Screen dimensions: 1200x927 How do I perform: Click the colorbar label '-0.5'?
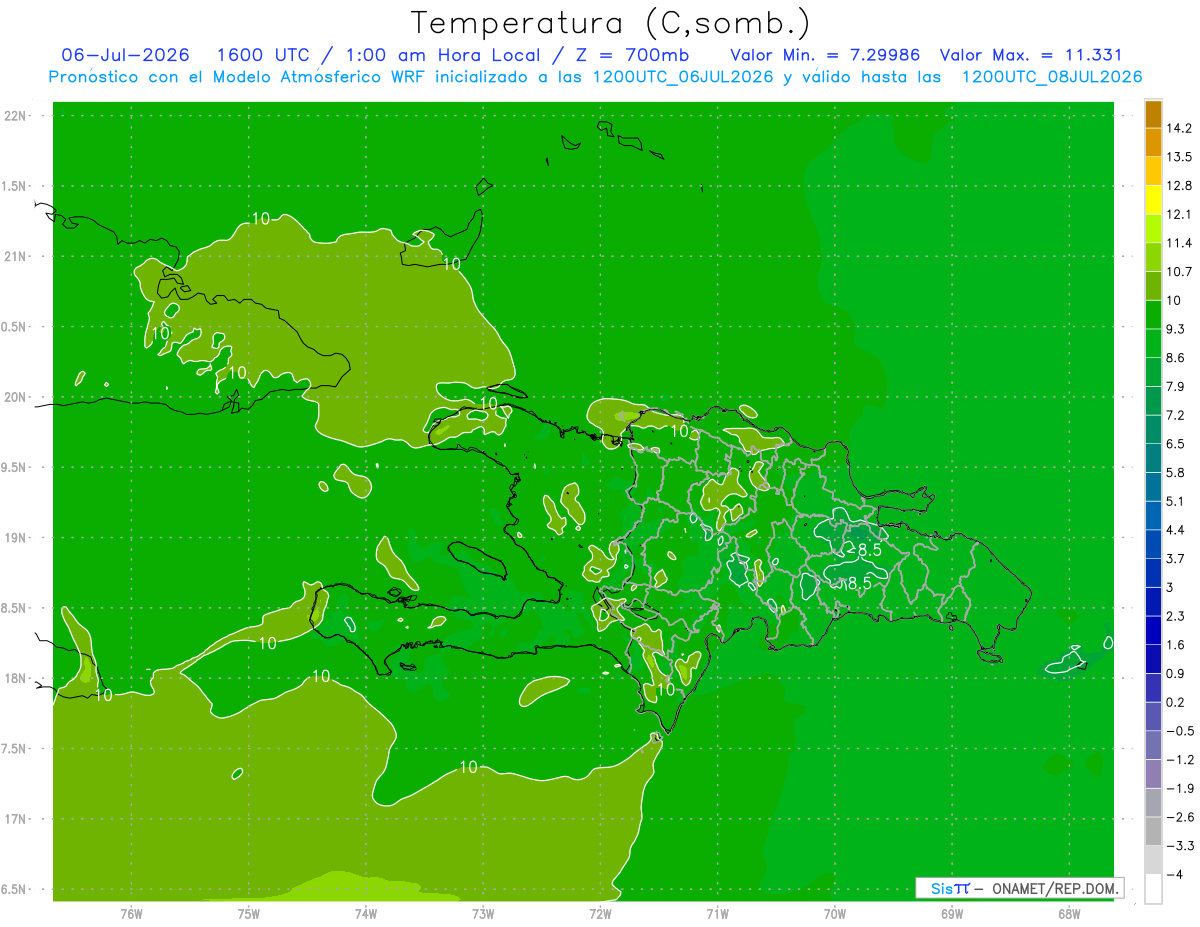(x=1180, y=731)
